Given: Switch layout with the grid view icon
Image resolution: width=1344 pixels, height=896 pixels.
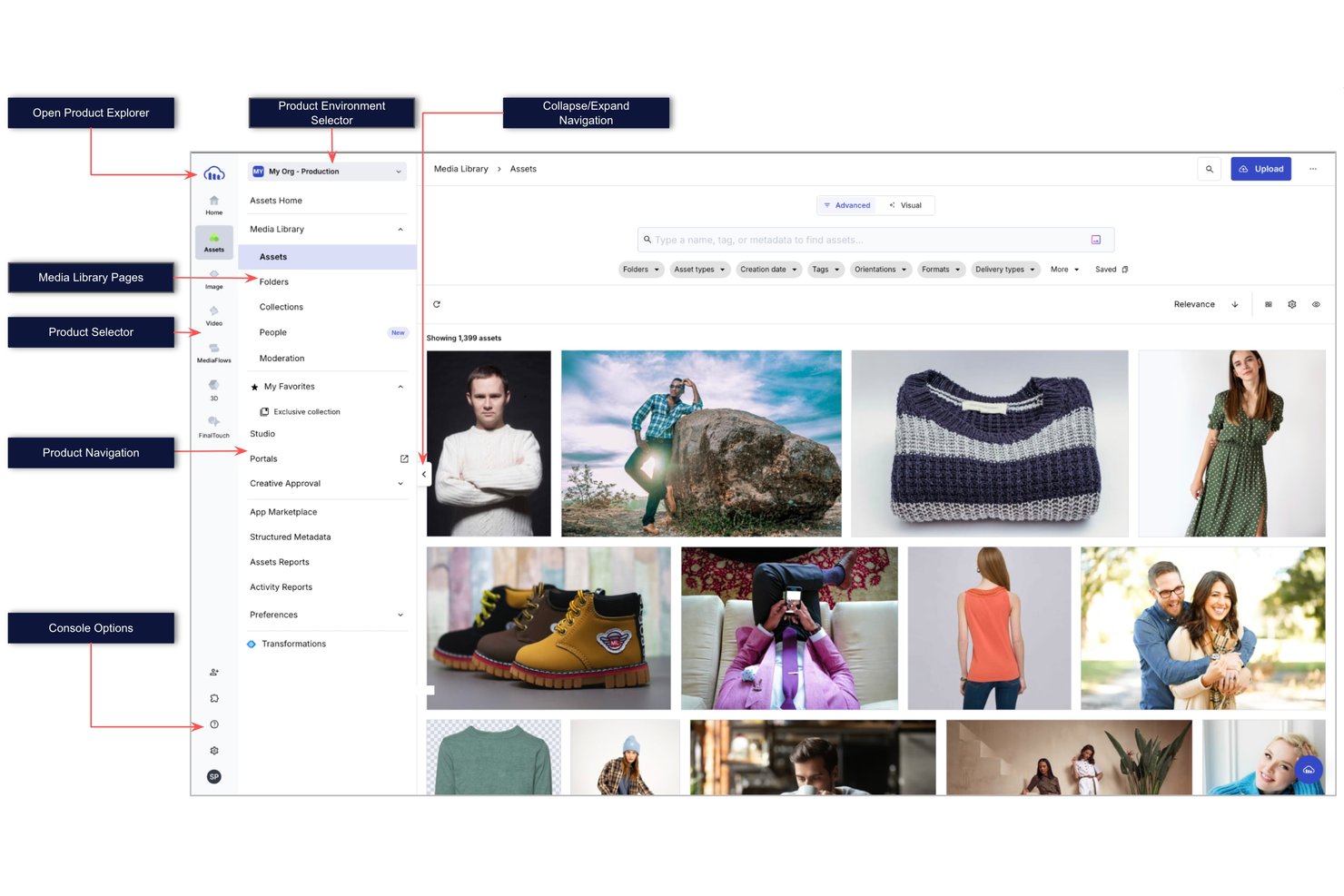Looking at the screenshot, I should 1269,304.
